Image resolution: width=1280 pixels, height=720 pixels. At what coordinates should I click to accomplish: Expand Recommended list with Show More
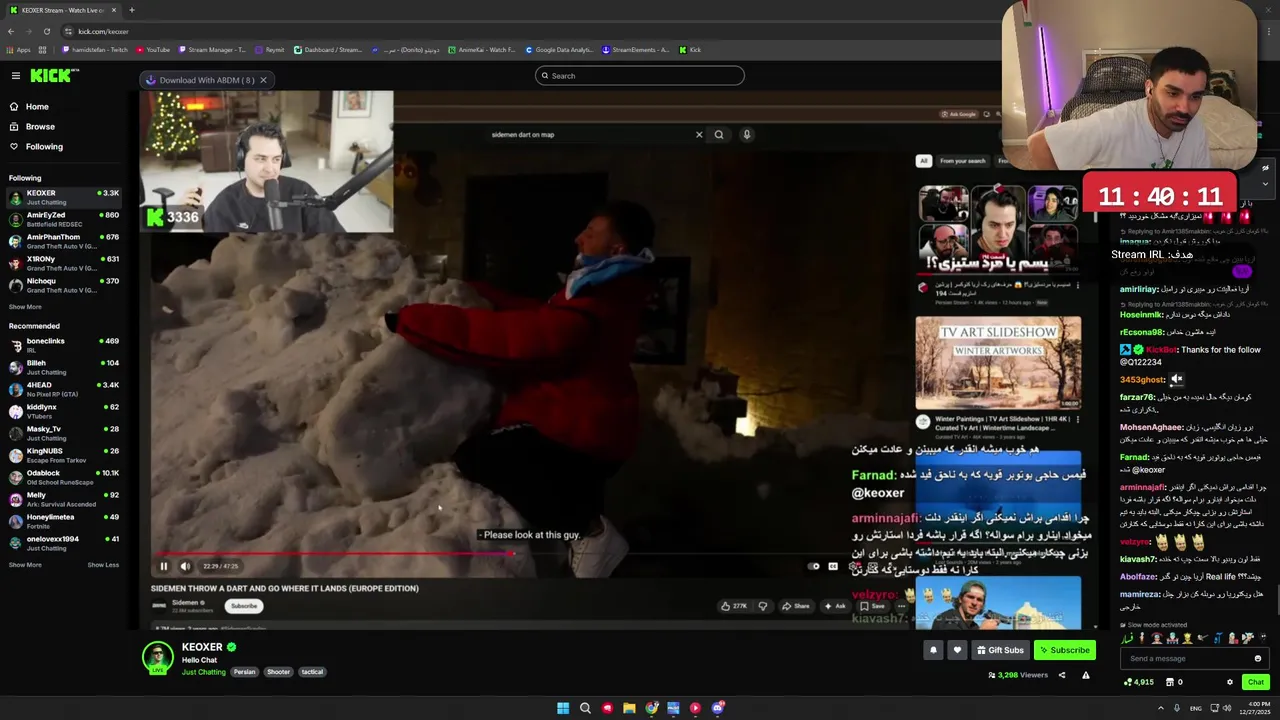25,565
